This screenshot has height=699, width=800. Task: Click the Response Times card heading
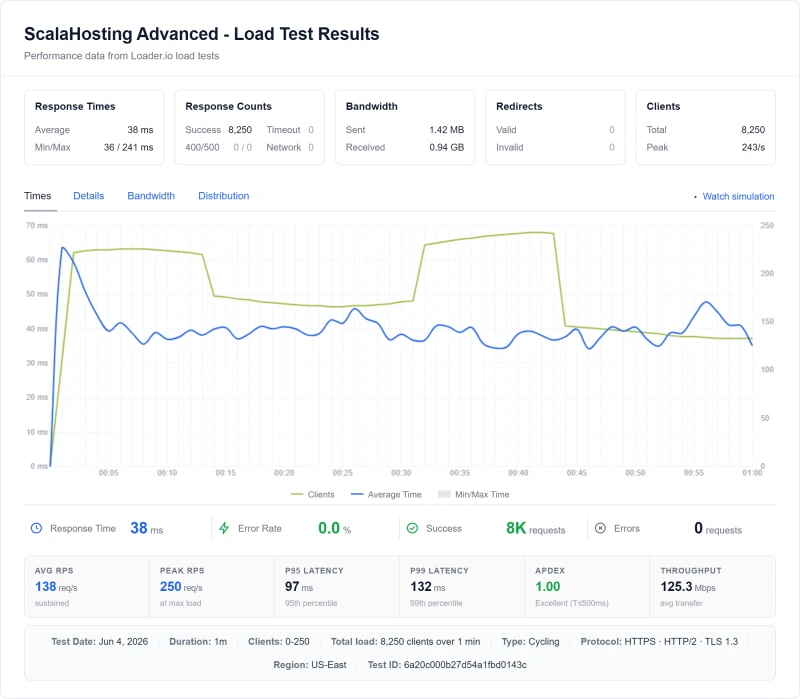tap(75, 106)
